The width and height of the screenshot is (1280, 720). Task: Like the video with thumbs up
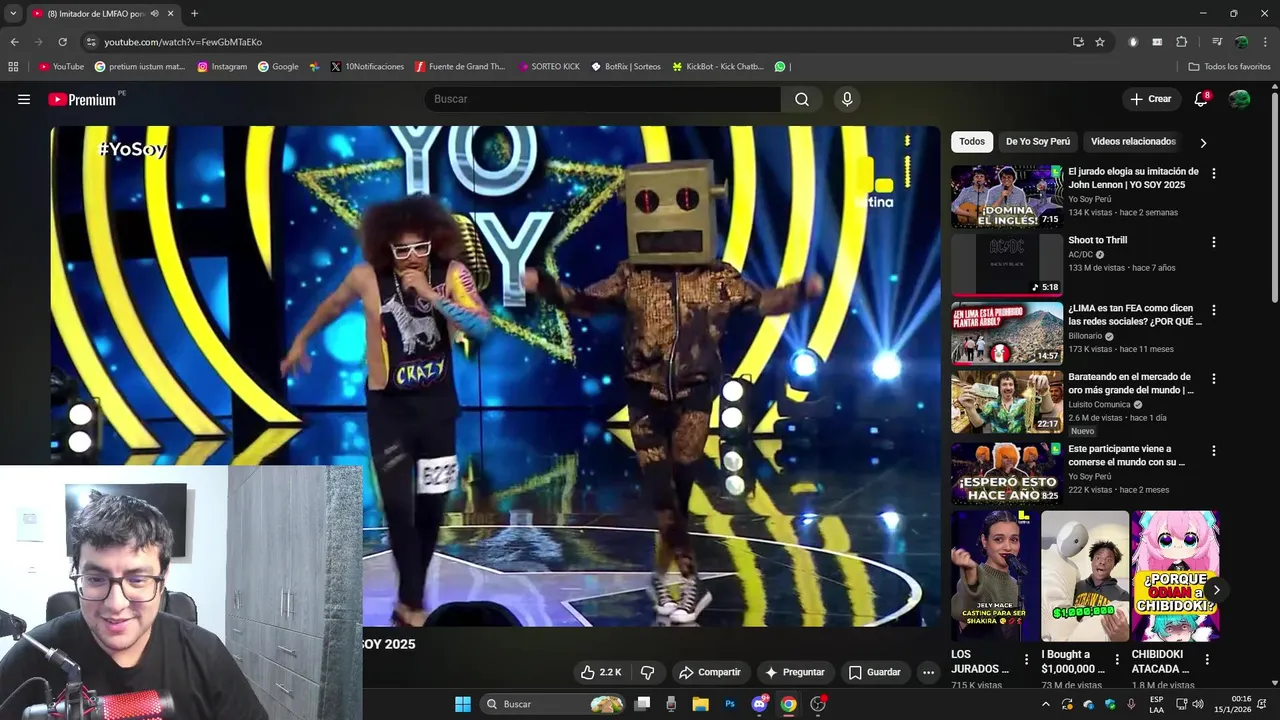tap(601, 672)
